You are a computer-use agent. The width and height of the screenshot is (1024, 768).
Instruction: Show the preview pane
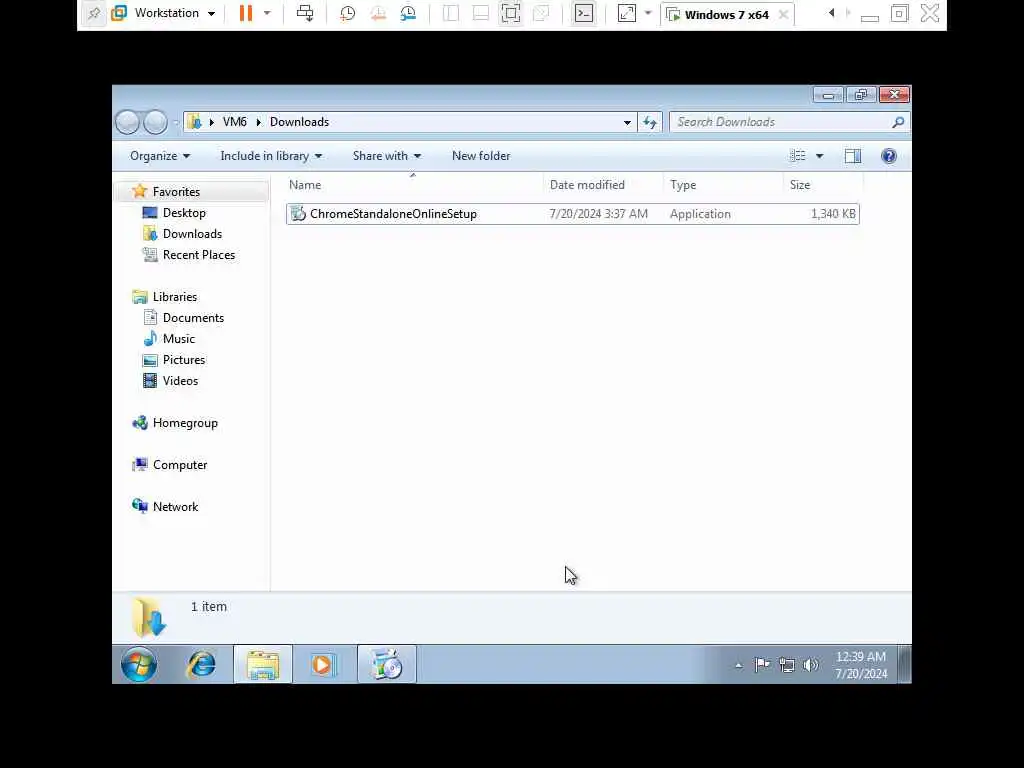tap(853, 156)
